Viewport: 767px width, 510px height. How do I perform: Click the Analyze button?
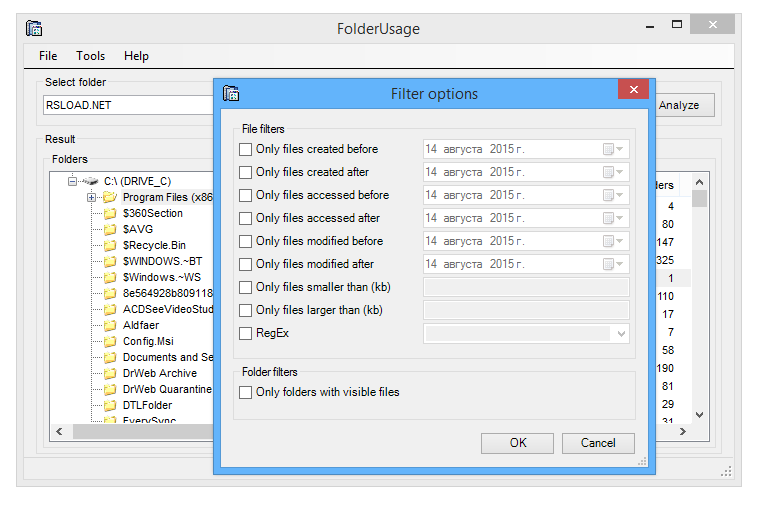[685, 105]
